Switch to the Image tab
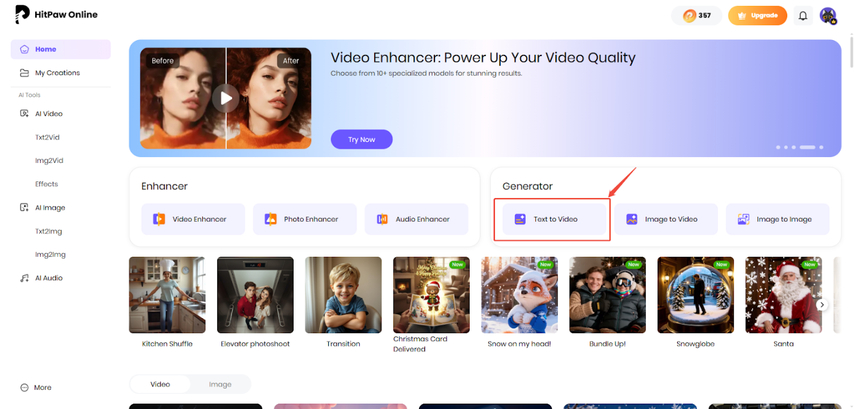 (x=220, y=384)
